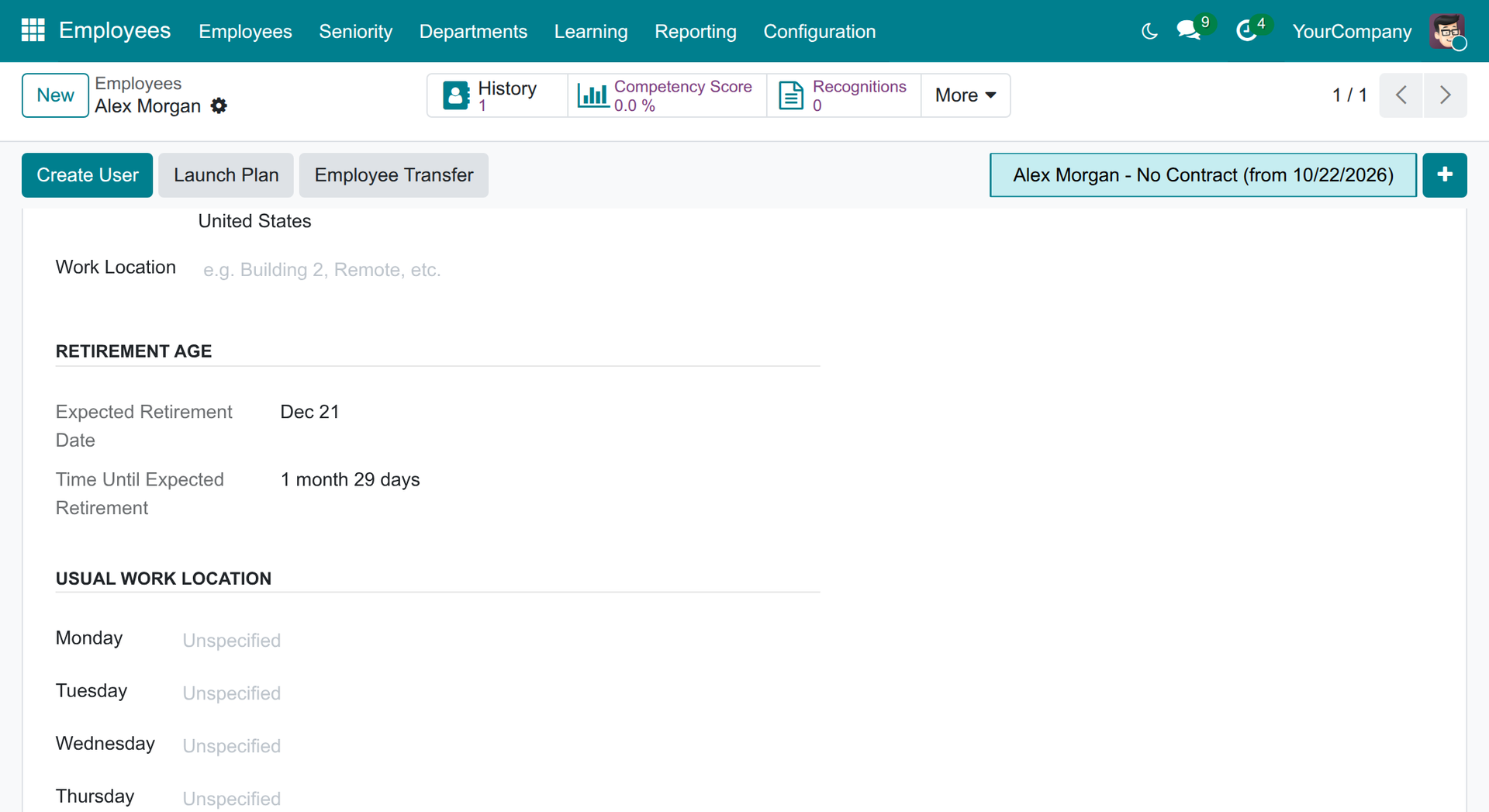Click the Create User button
Image resolution: width=1489 pixels, height=812 pixels.
click(87, 175)
